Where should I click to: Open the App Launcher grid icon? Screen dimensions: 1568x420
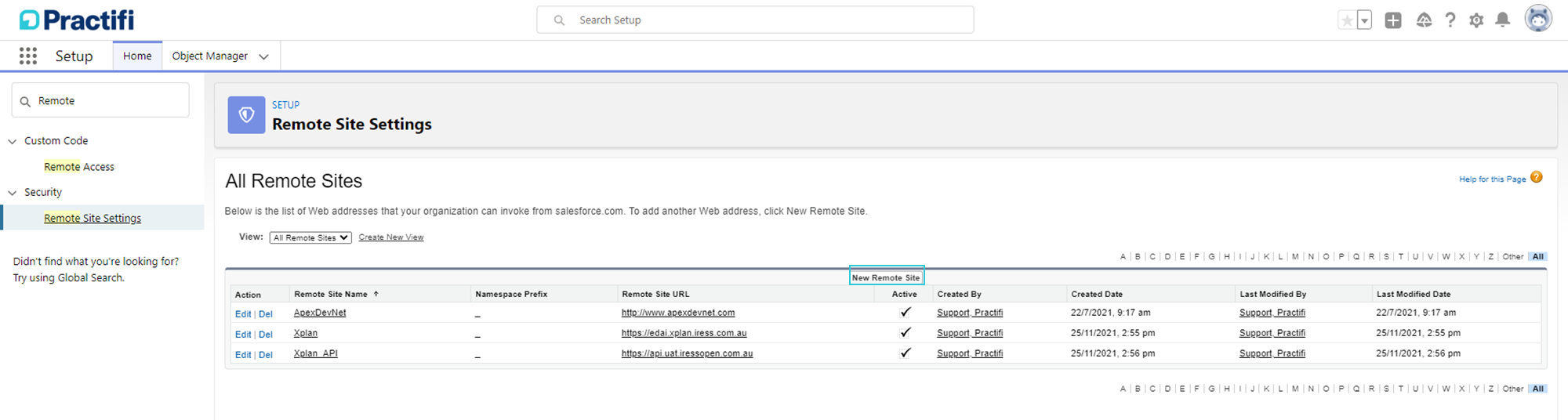(28, 56)
